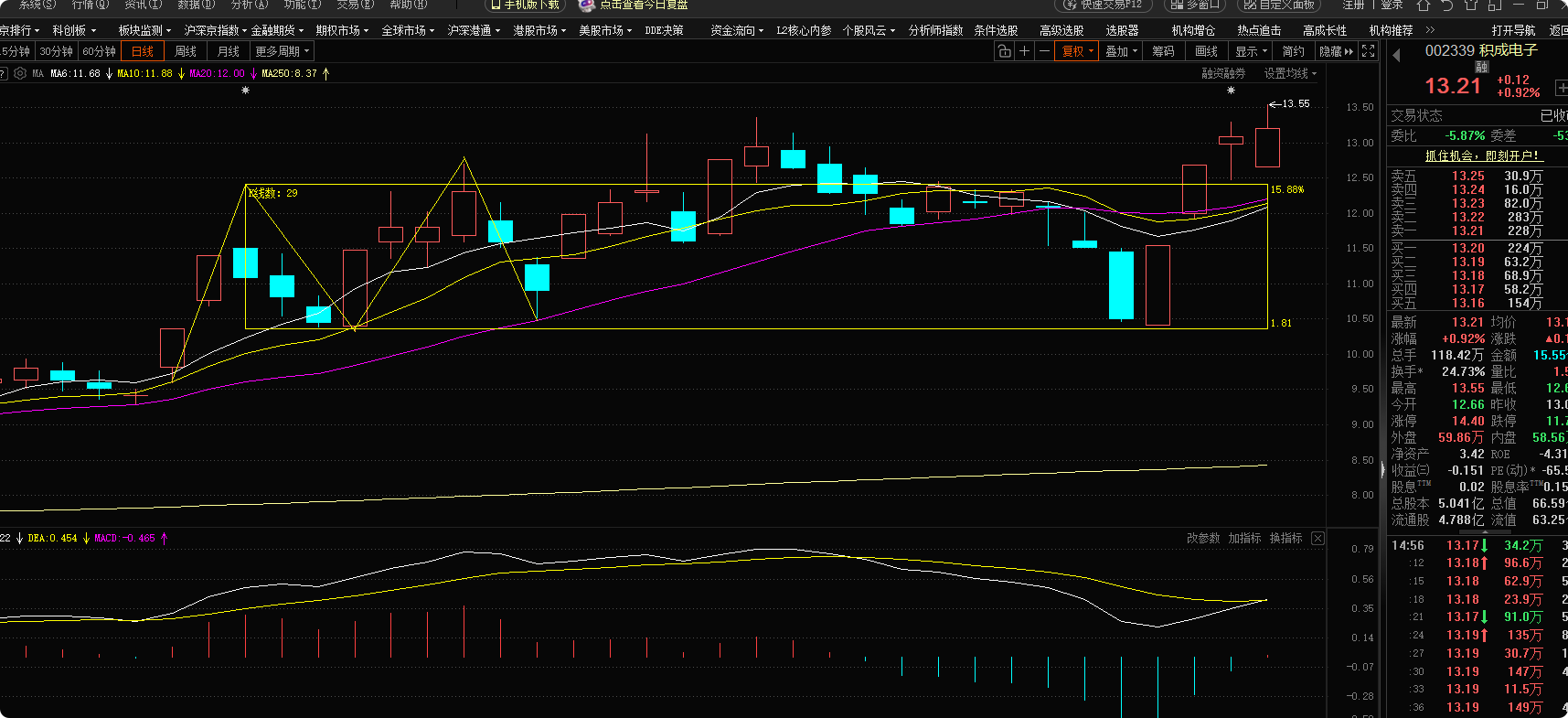Viewport: 1568px width, 718px height.
Task: Switch to 60分钟 period
Action: (99, 51)
